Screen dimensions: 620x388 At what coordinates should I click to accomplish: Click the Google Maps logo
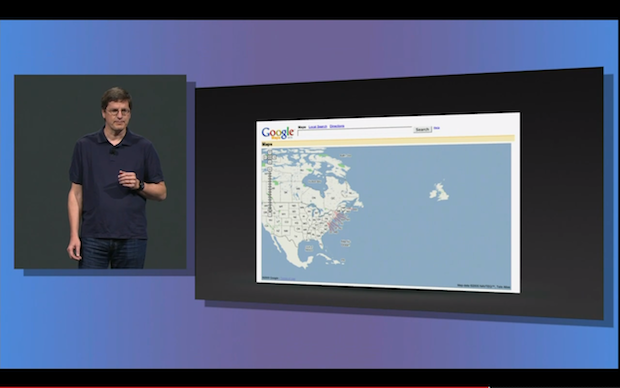278,133
